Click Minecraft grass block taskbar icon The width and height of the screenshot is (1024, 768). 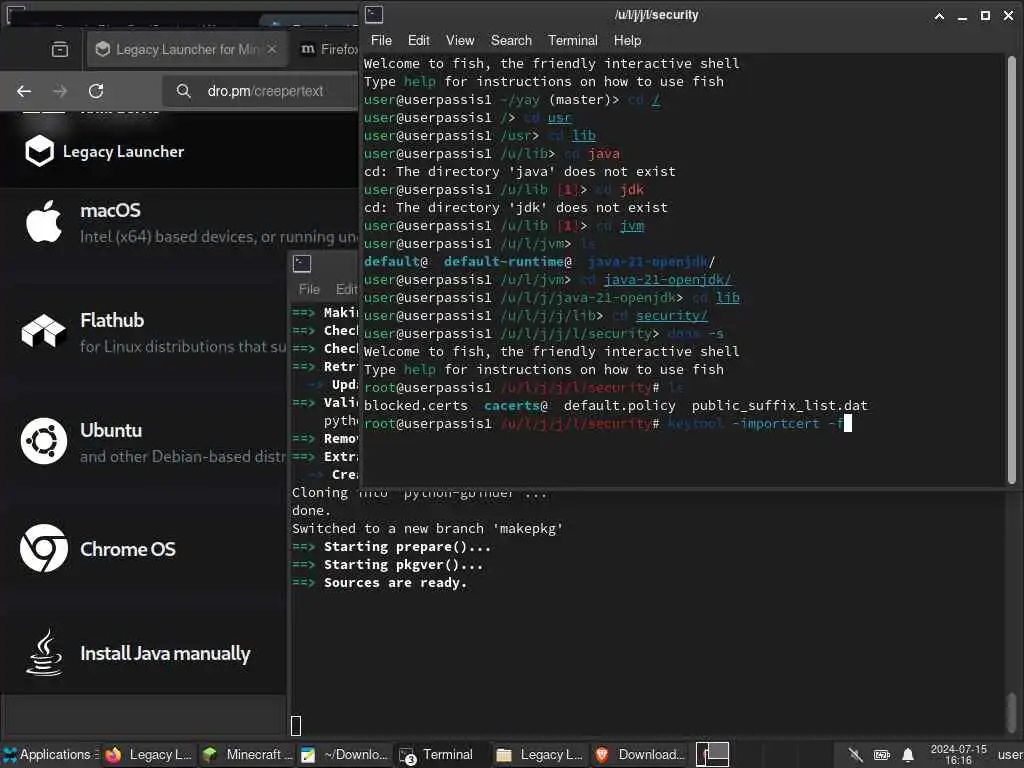click(210, 755)
